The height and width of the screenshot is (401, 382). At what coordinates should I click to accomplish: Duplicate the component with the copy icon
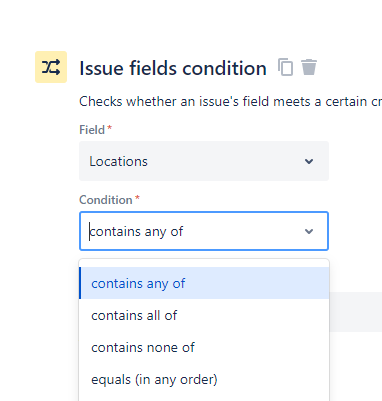(285, 67)
